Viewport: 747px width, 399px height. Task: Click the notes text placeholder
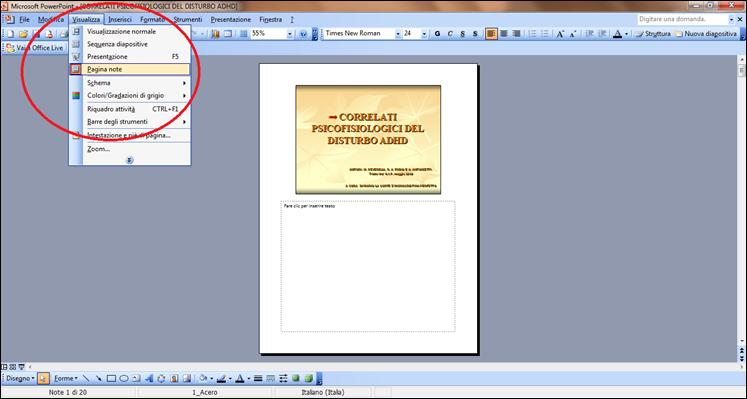(x=368, y=266)
